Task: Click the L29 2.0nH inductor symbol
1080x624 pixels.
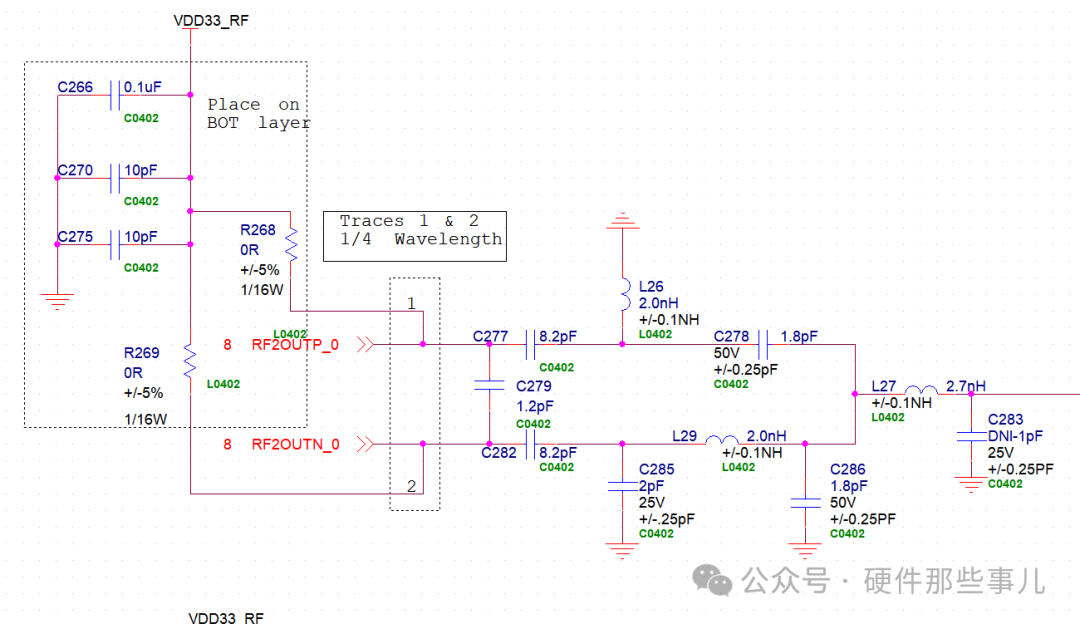Action: [x=722, y=443]
